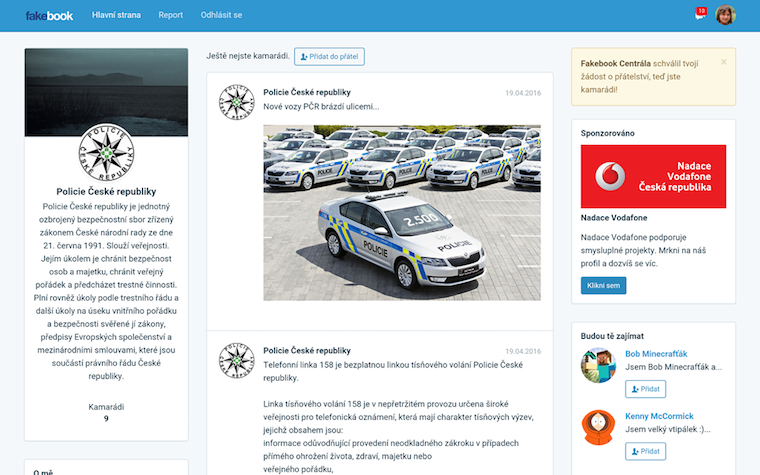The image size is (760, 475).
Task: Click the Vodafone sponsored banner
Action: pos(653,176)
